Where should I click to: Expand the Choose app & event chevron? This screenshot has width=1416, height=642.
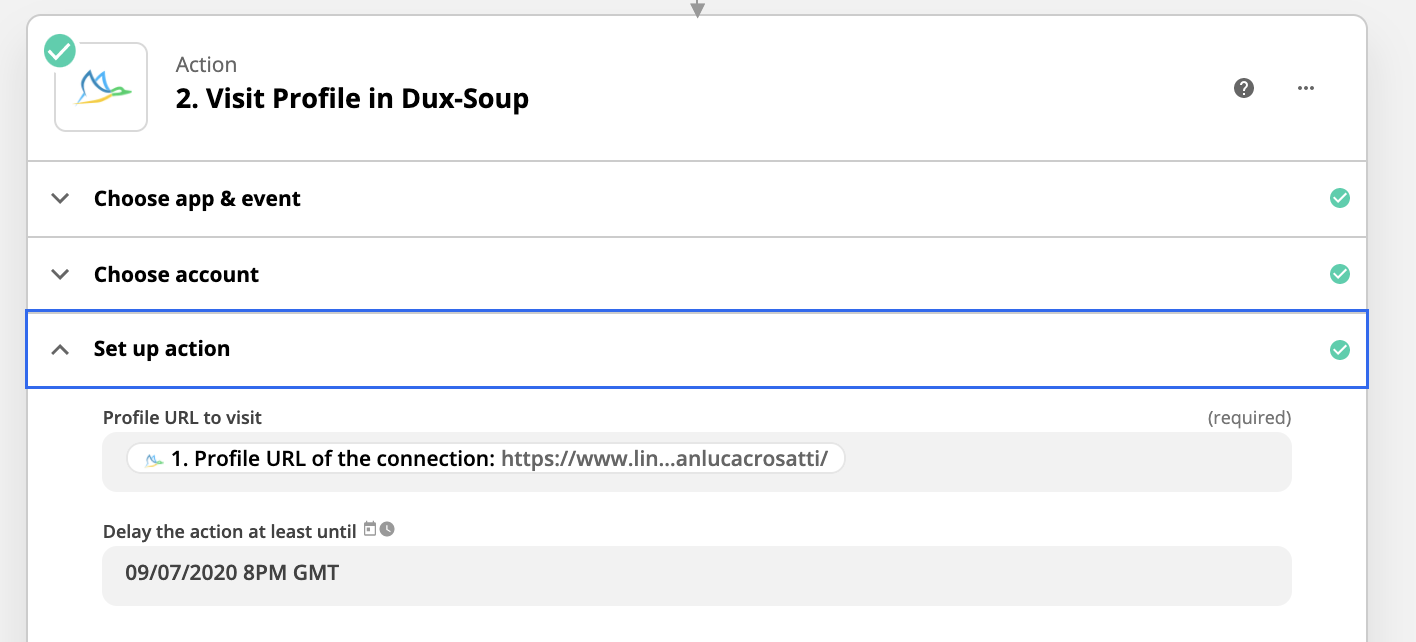(x=60, y=198)
